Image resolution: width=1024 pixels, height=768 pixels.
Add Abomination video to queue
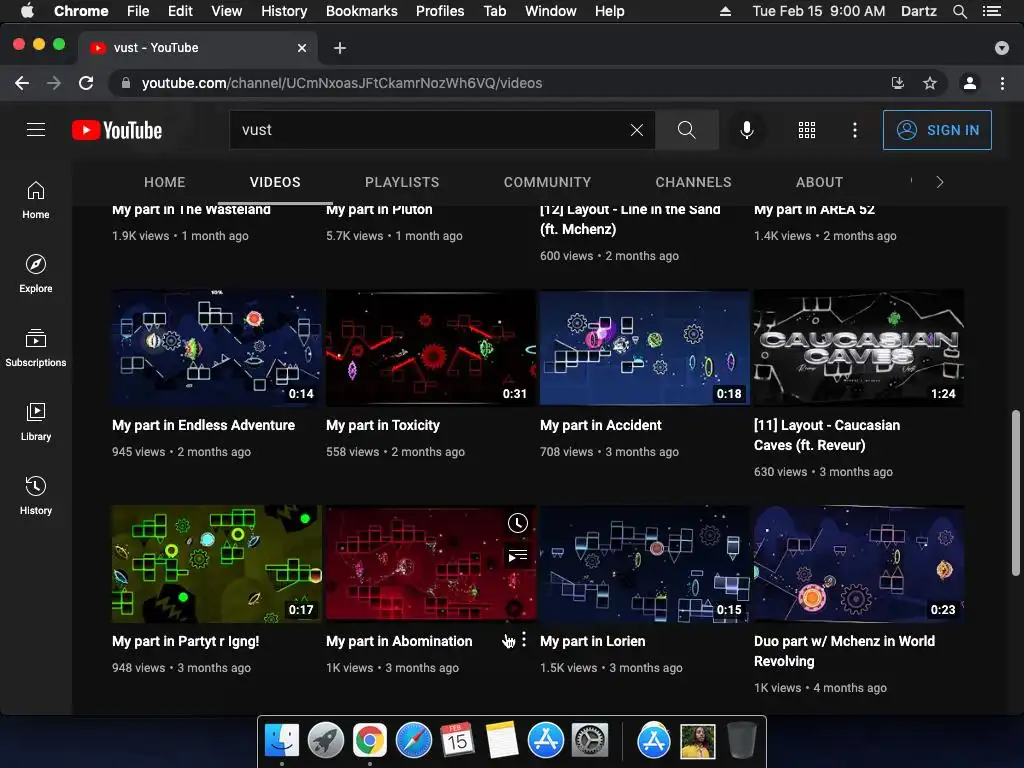[518, 556]
